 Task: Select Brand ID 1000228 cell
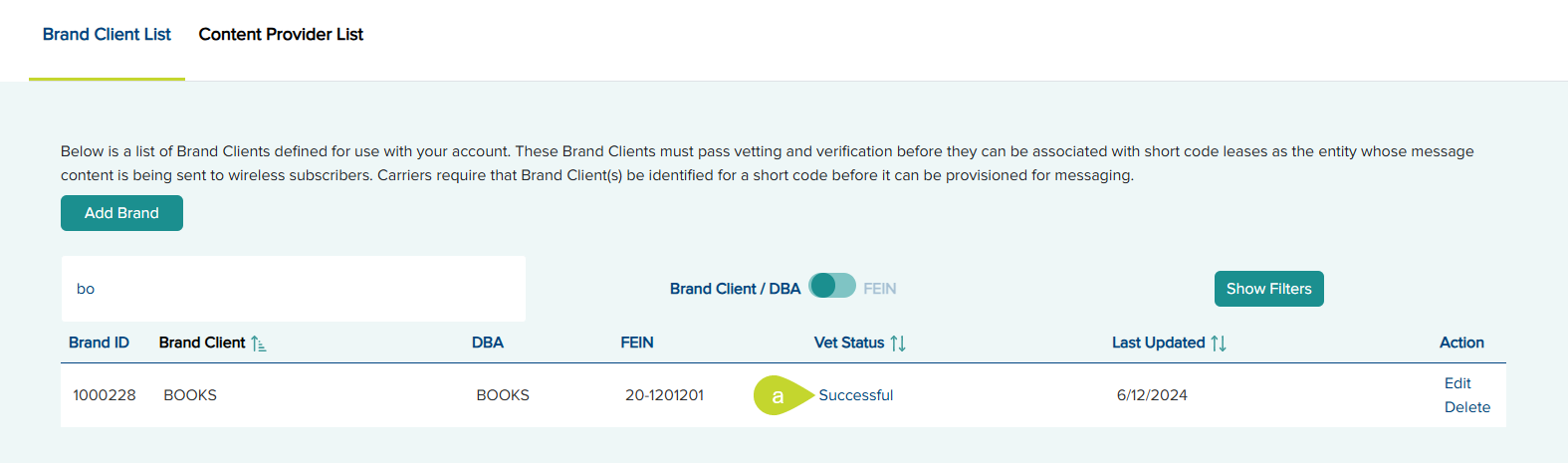[105, 395]
